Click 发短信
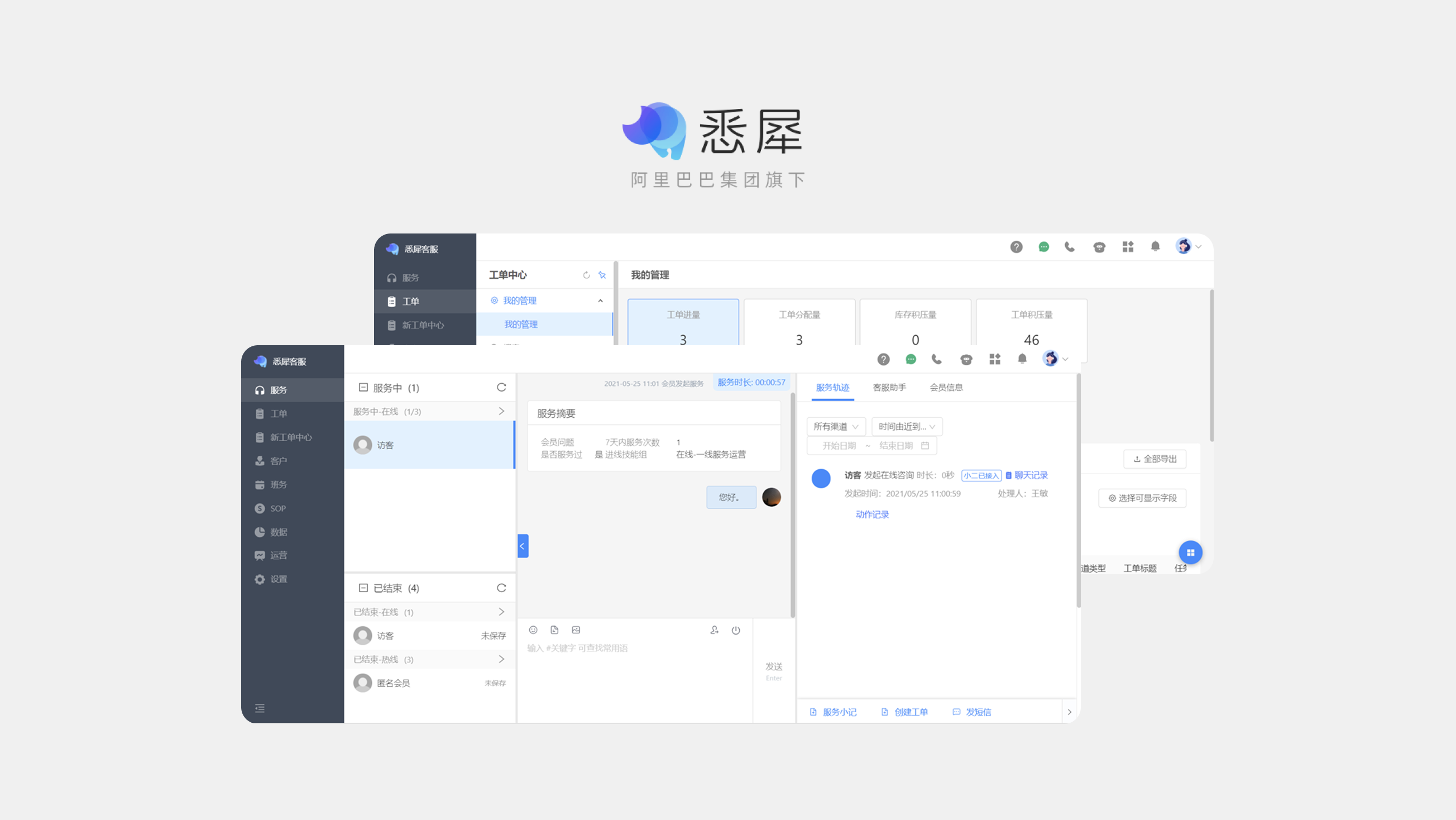The height and width of the screenshot is (820, 1456). coord(972,712)
